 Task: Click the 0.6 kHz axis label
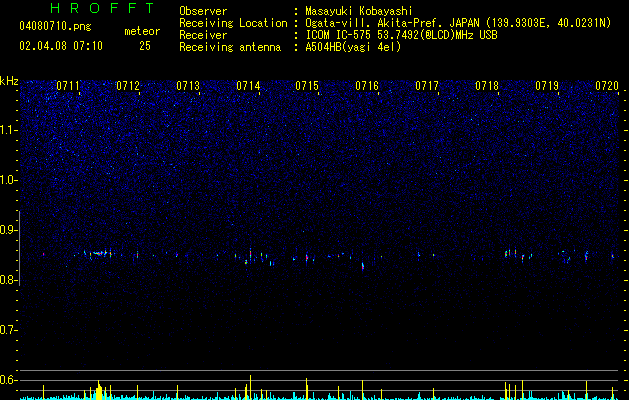point(8,380)
